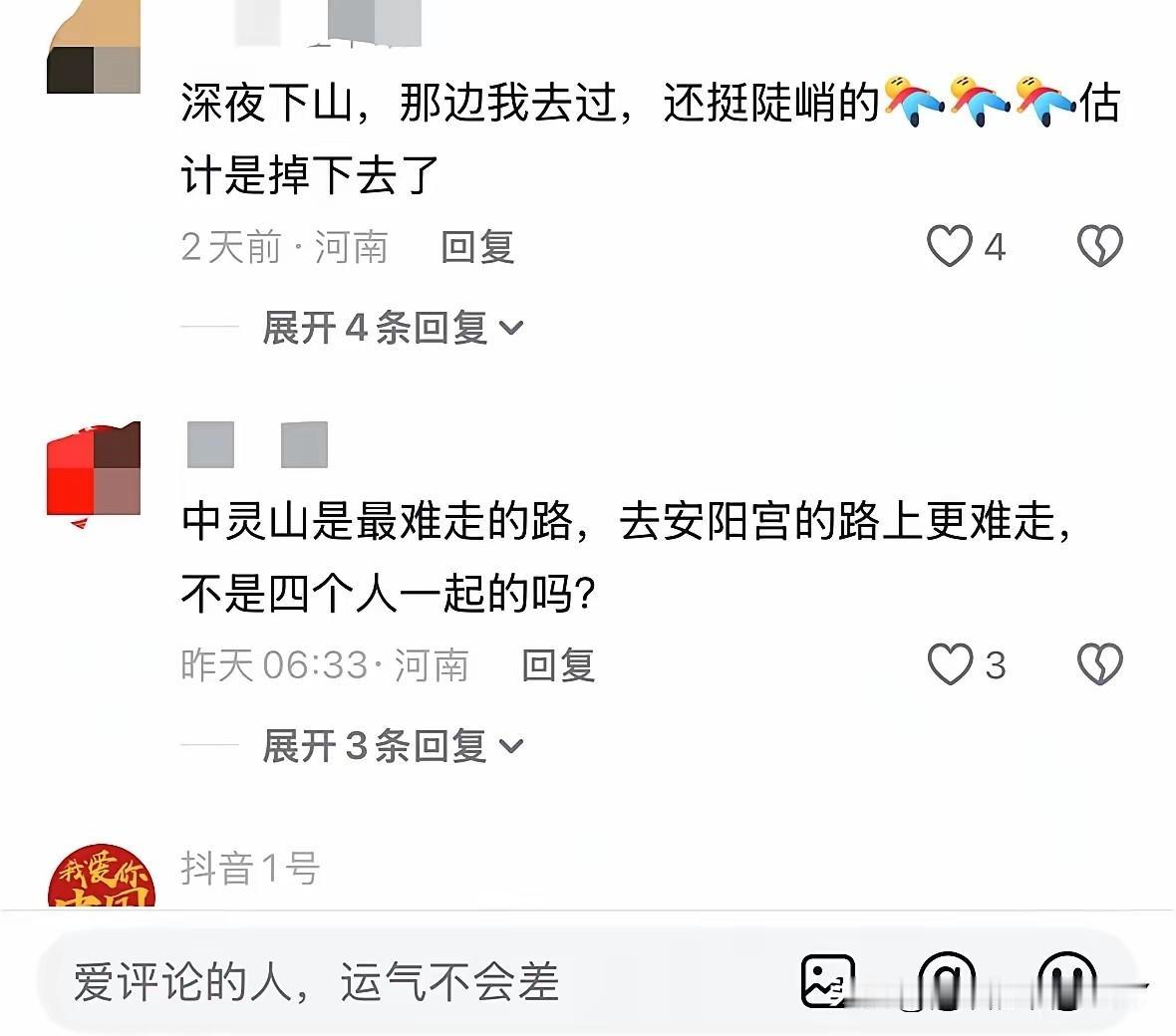Open 抖音1号 user's avatar
Image resolution: width=1176 pixels, height=1036 pixels.
(102, 876)
